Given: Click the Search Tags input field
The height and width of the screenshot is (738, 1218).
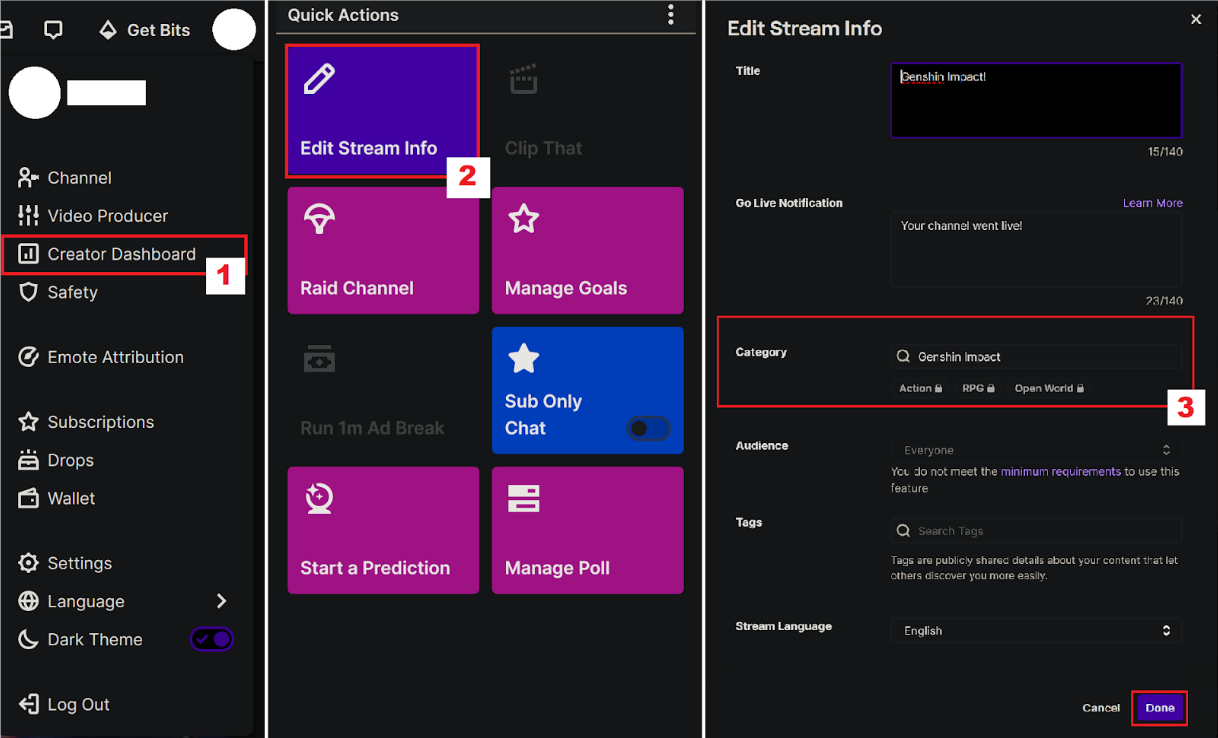Looking at the screenshot, I should [x=1035, y=531].
